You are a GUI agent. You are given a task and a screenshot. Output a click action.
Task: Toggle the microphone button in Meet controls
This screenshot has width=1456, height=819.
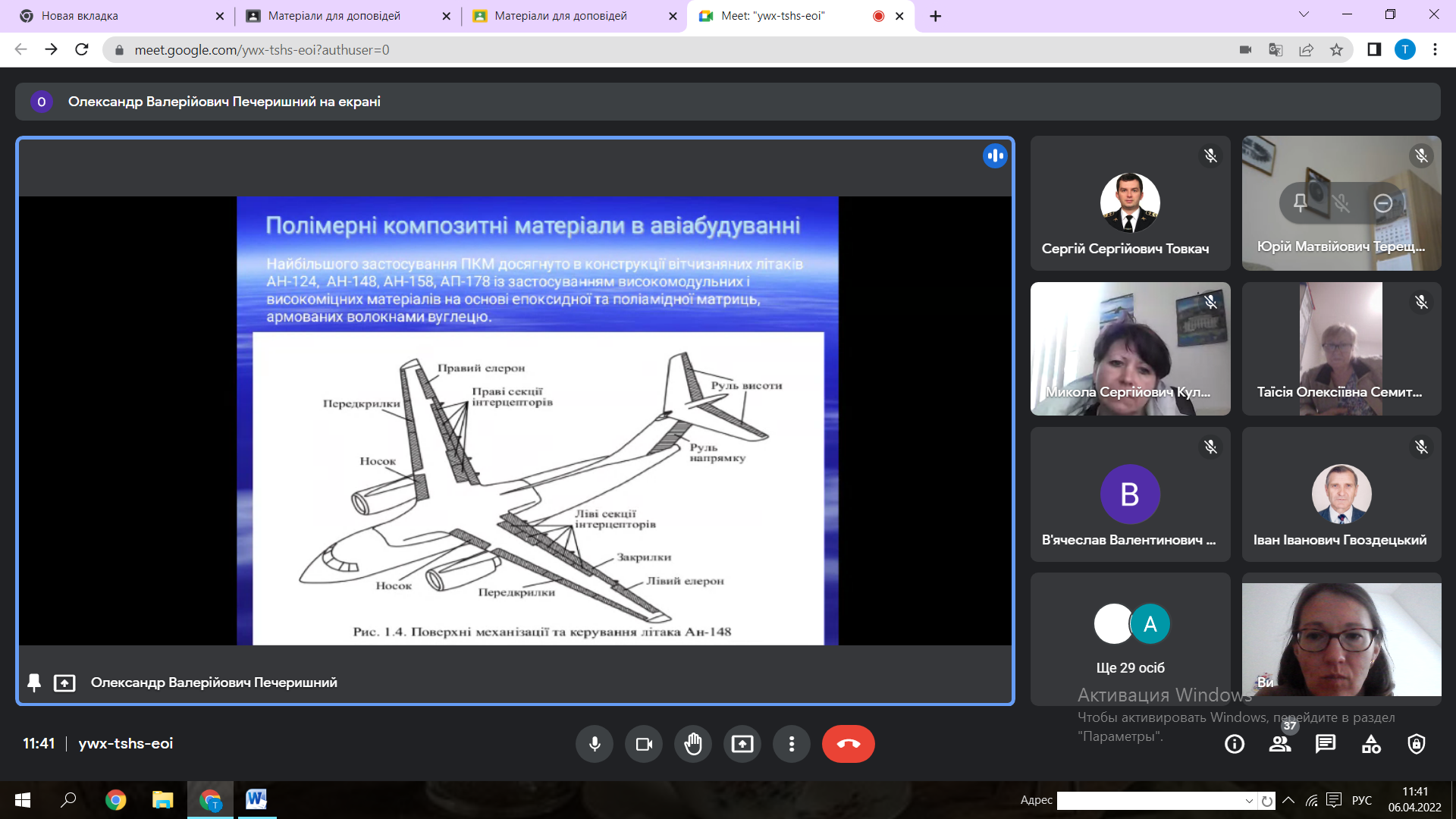(595, 744)
